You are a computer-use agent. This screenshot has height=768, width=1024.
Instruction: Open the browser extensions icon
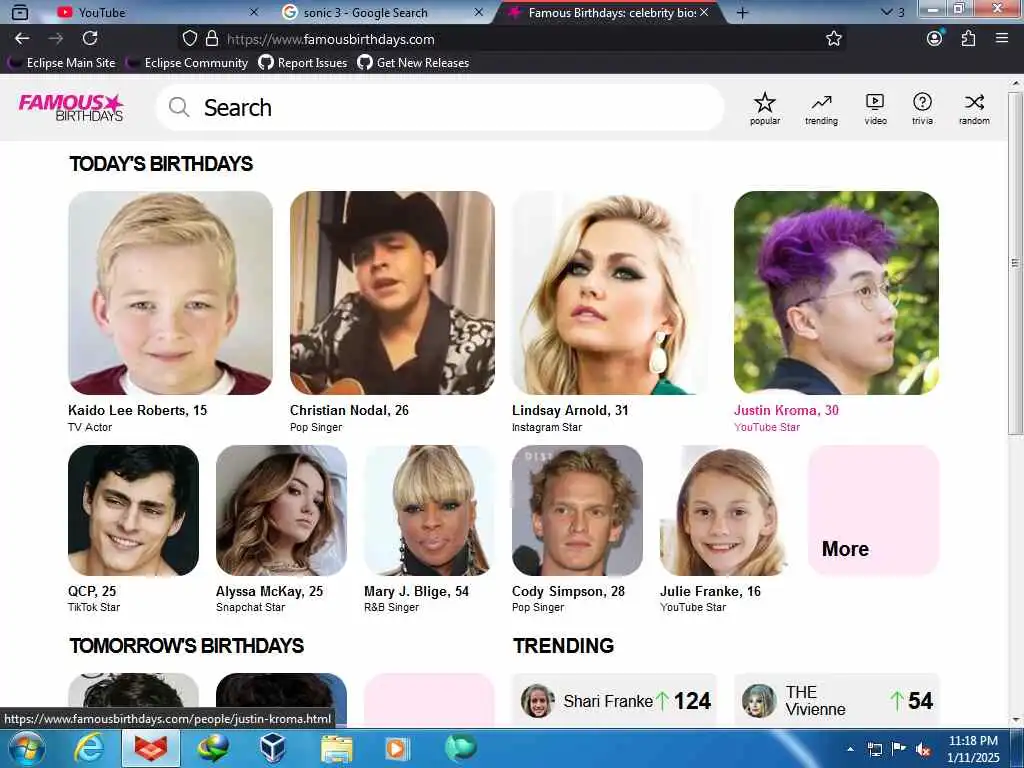[x=968, y=39]
